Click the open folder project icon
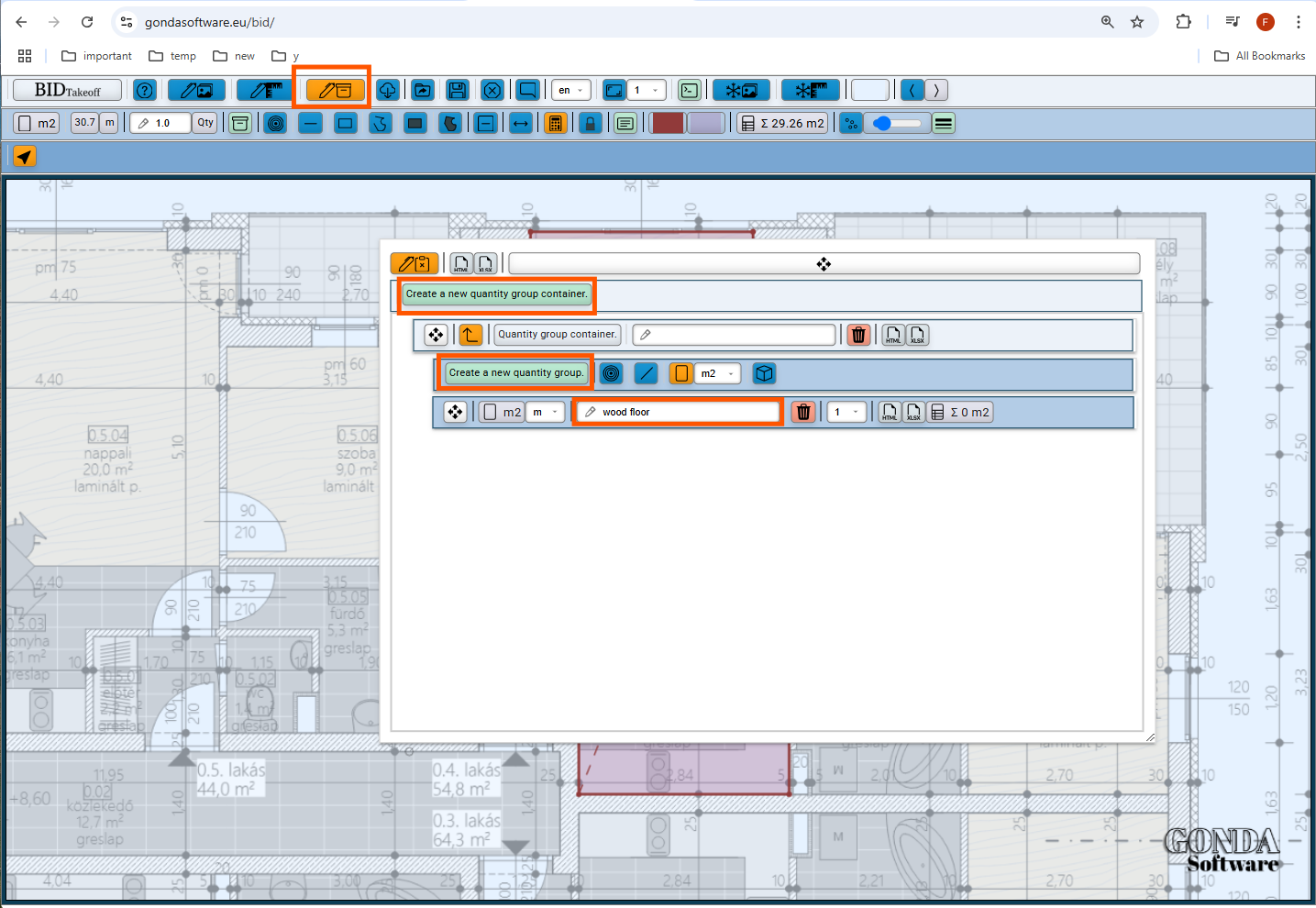Viewport: 1316px width, 908px height. click(x=423, y=90)
